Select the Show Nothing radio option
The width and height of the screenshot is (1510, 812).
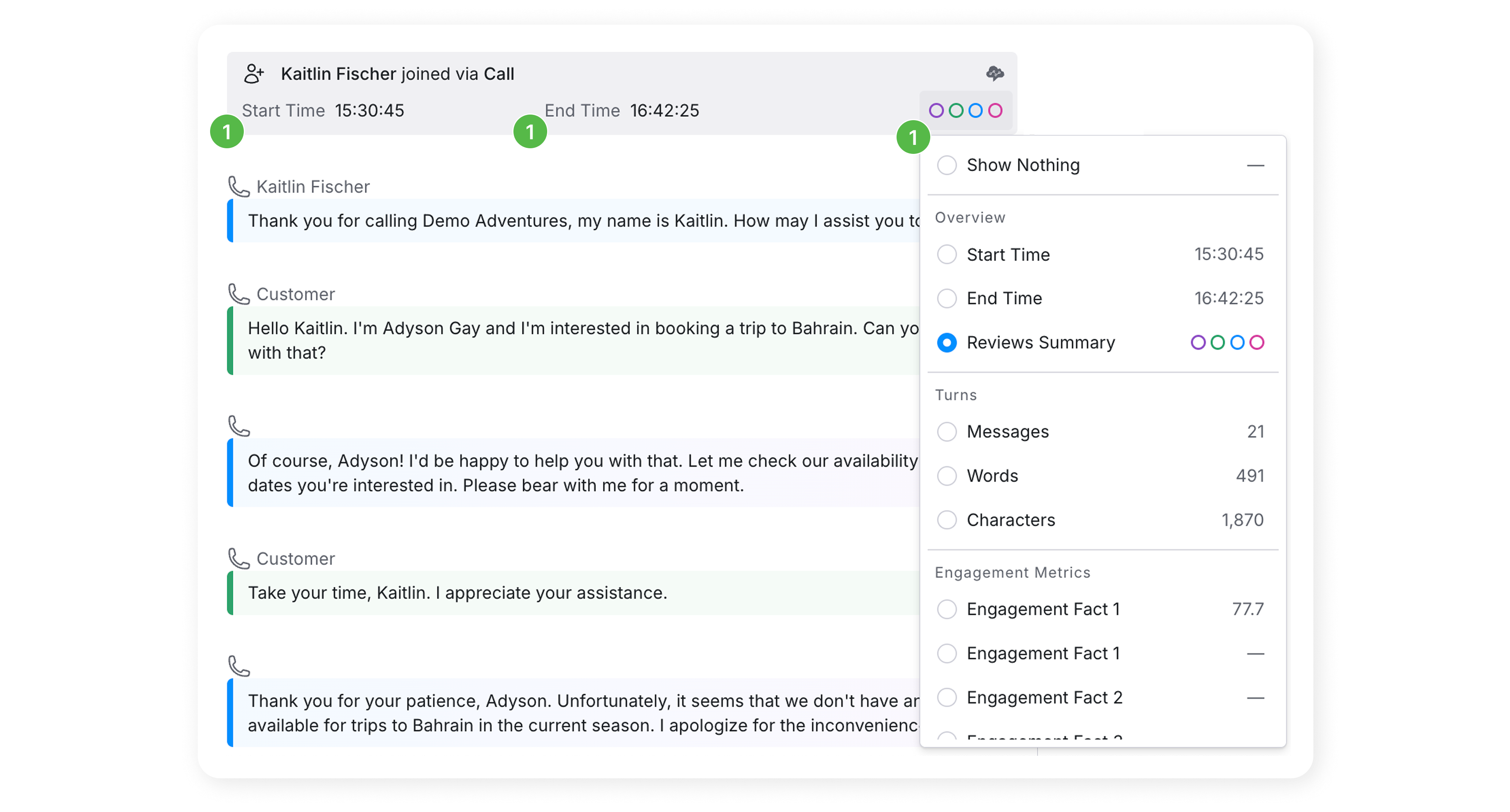(947, 165)
